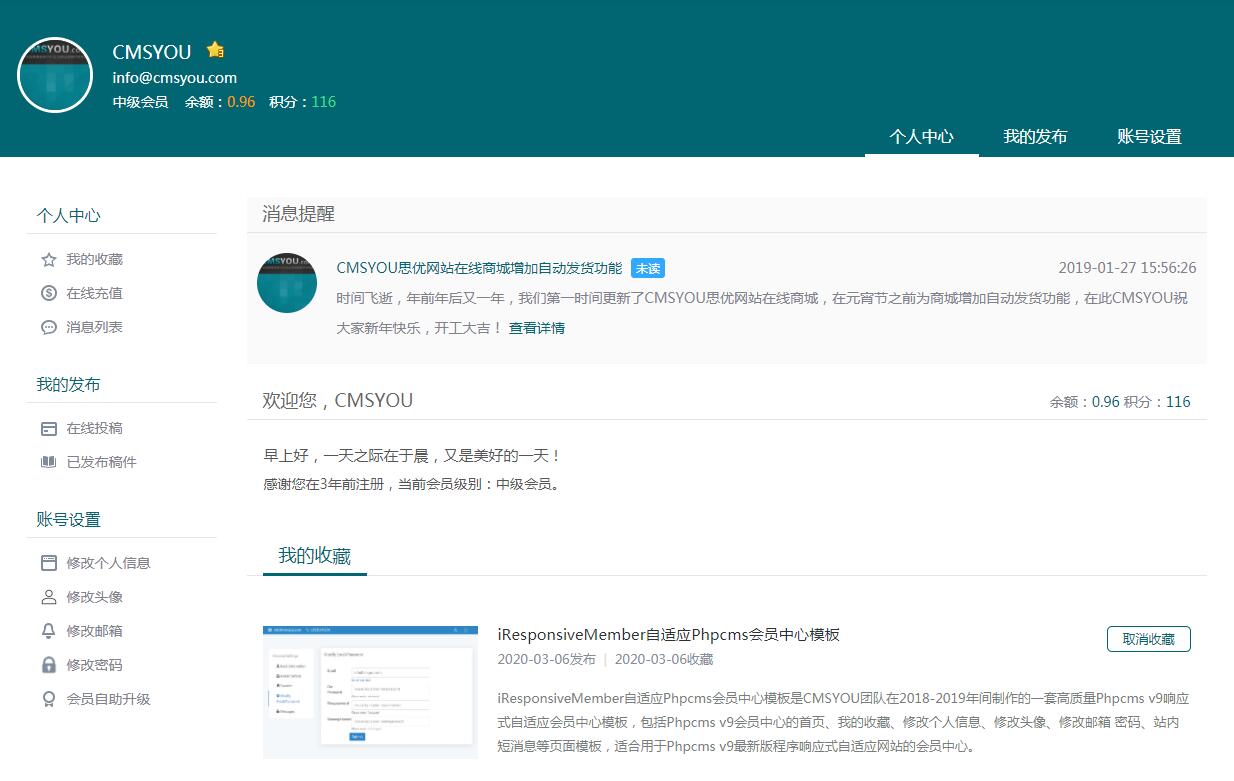
Task: Select the 我的收藏 tab below welcome
Action: tap(315, 557)
